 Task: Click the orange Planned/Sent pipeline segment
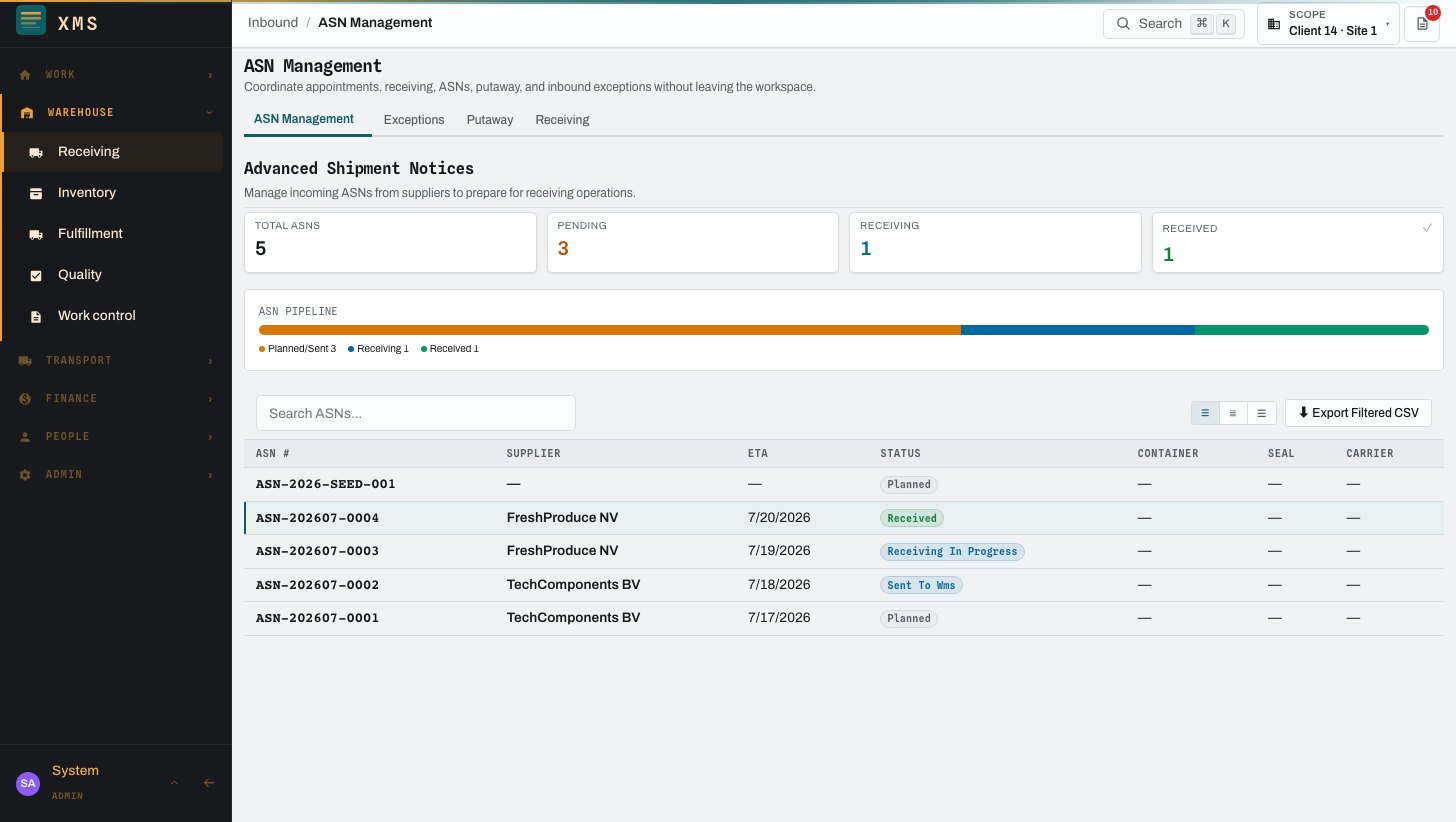tap(610, 330)
